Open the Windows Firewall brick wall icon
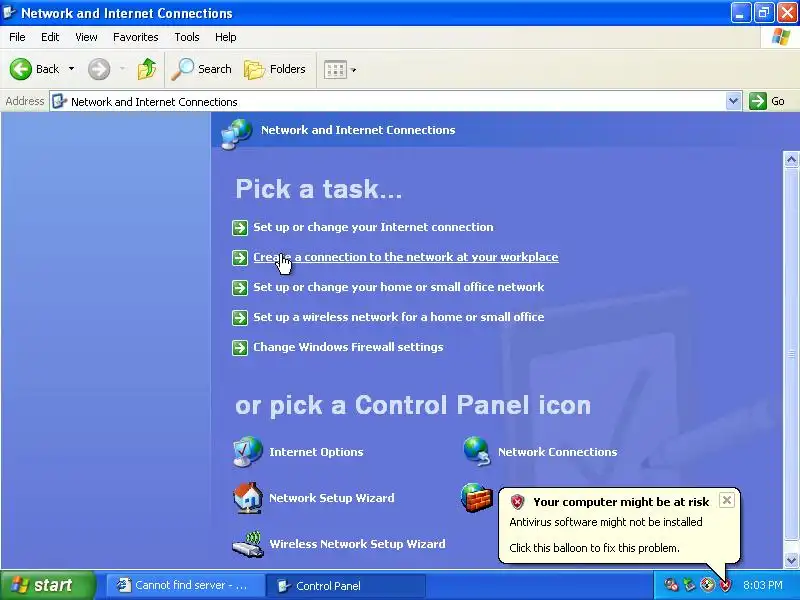The width and height of the screenshot is (800, 600). click(477, 497)
